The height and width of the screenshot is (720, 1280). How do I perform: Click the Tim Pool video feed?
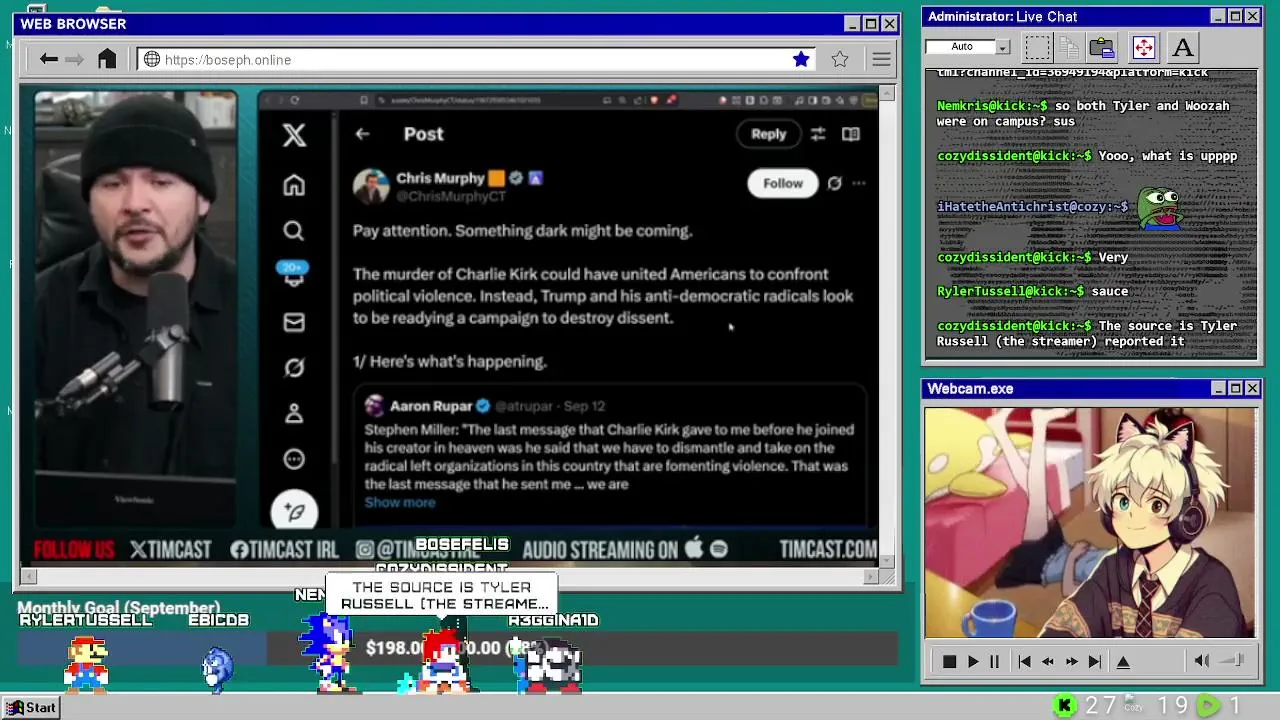coord(136,310)
